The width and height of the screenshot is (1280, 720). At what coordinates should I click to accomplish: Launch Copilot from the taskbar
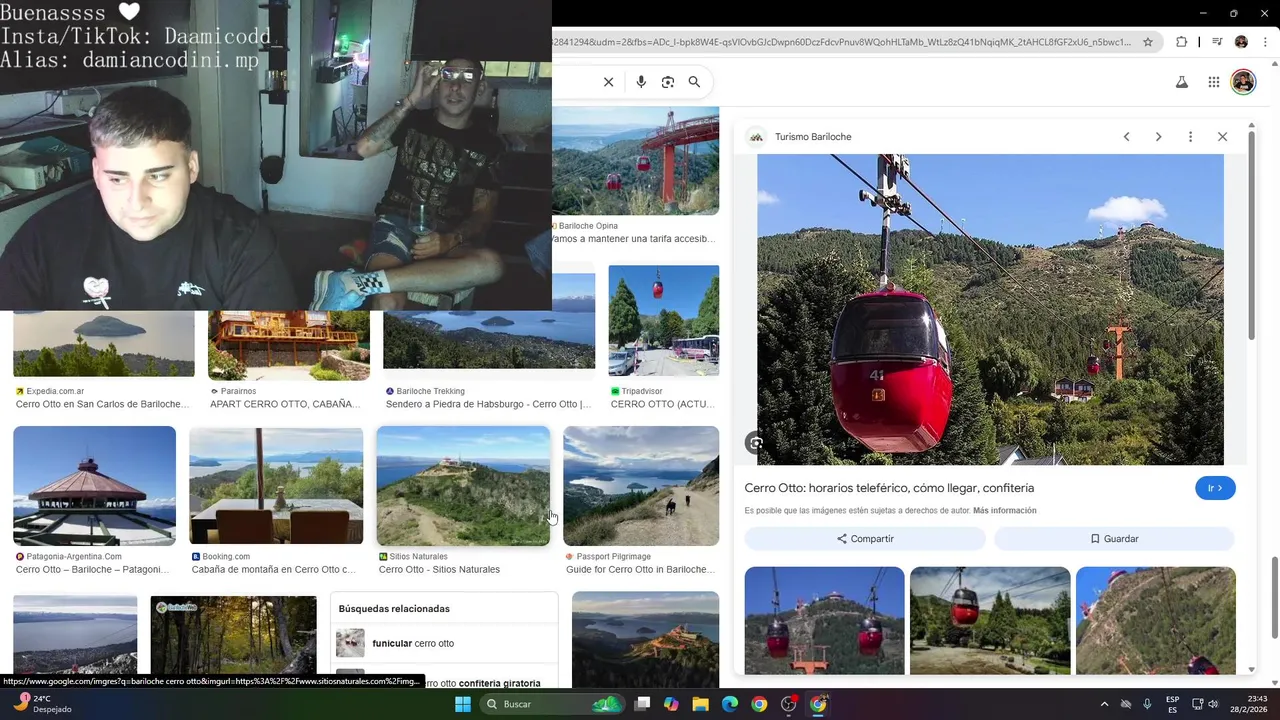tap(671, 704)
